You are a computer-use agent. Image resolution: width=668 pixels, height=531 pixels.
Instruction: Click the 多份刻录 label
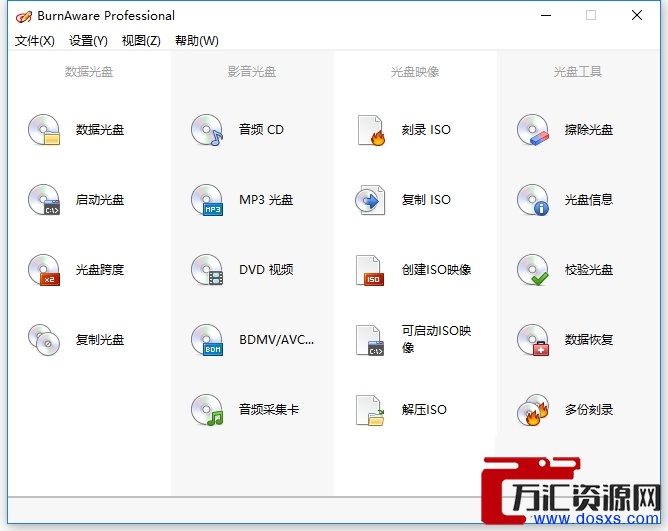(x=589, y=410)
